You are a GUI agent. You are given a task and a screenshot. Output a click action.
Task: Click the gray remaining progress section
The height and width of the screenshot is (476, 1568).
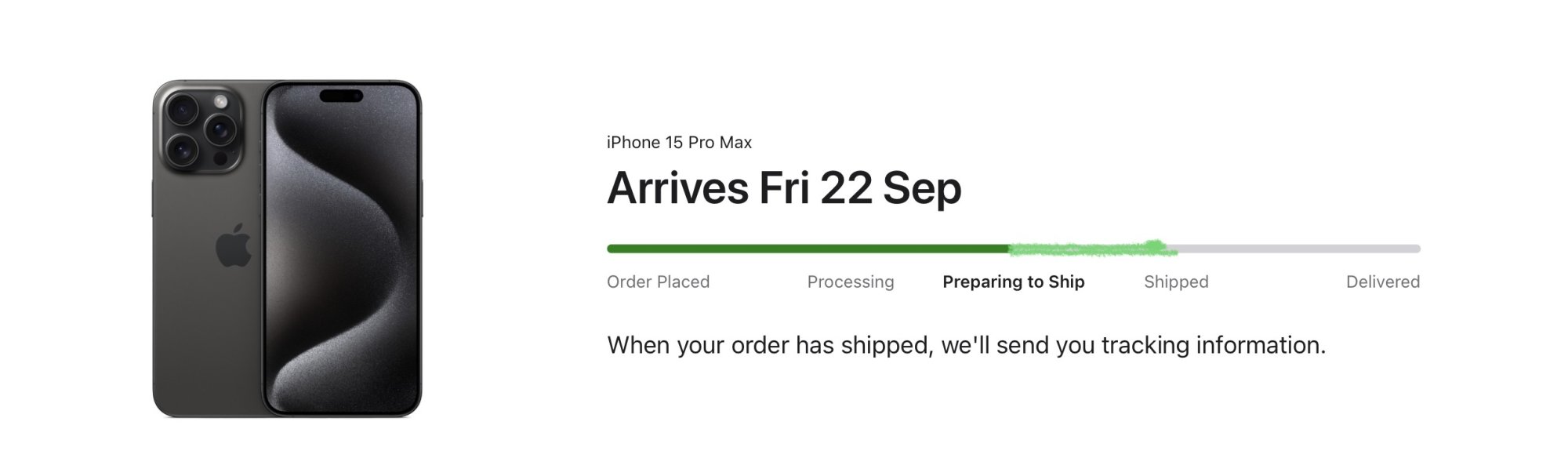point(1298,249)
